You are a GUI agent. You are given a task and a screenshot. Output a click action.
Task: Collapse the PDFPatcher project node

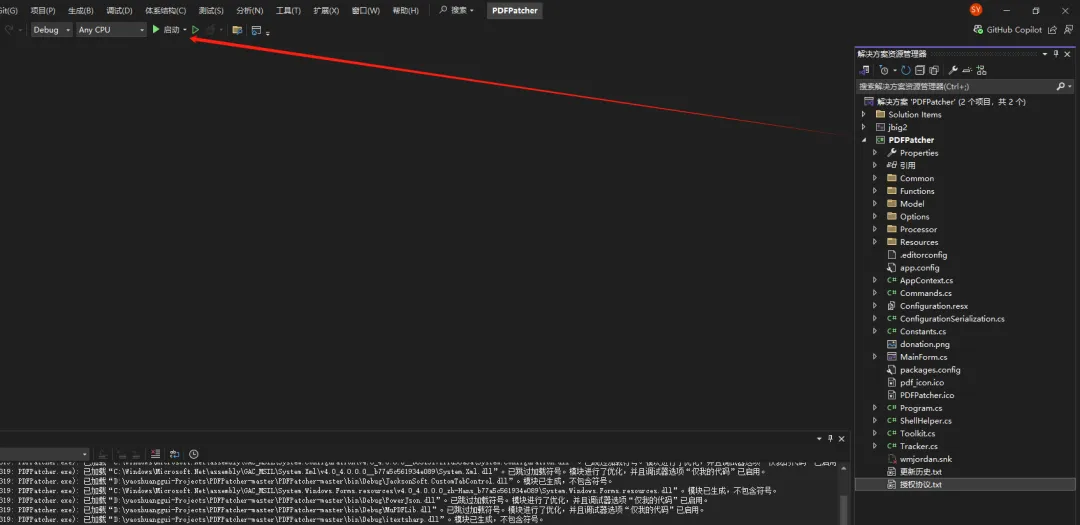point(864,140)
